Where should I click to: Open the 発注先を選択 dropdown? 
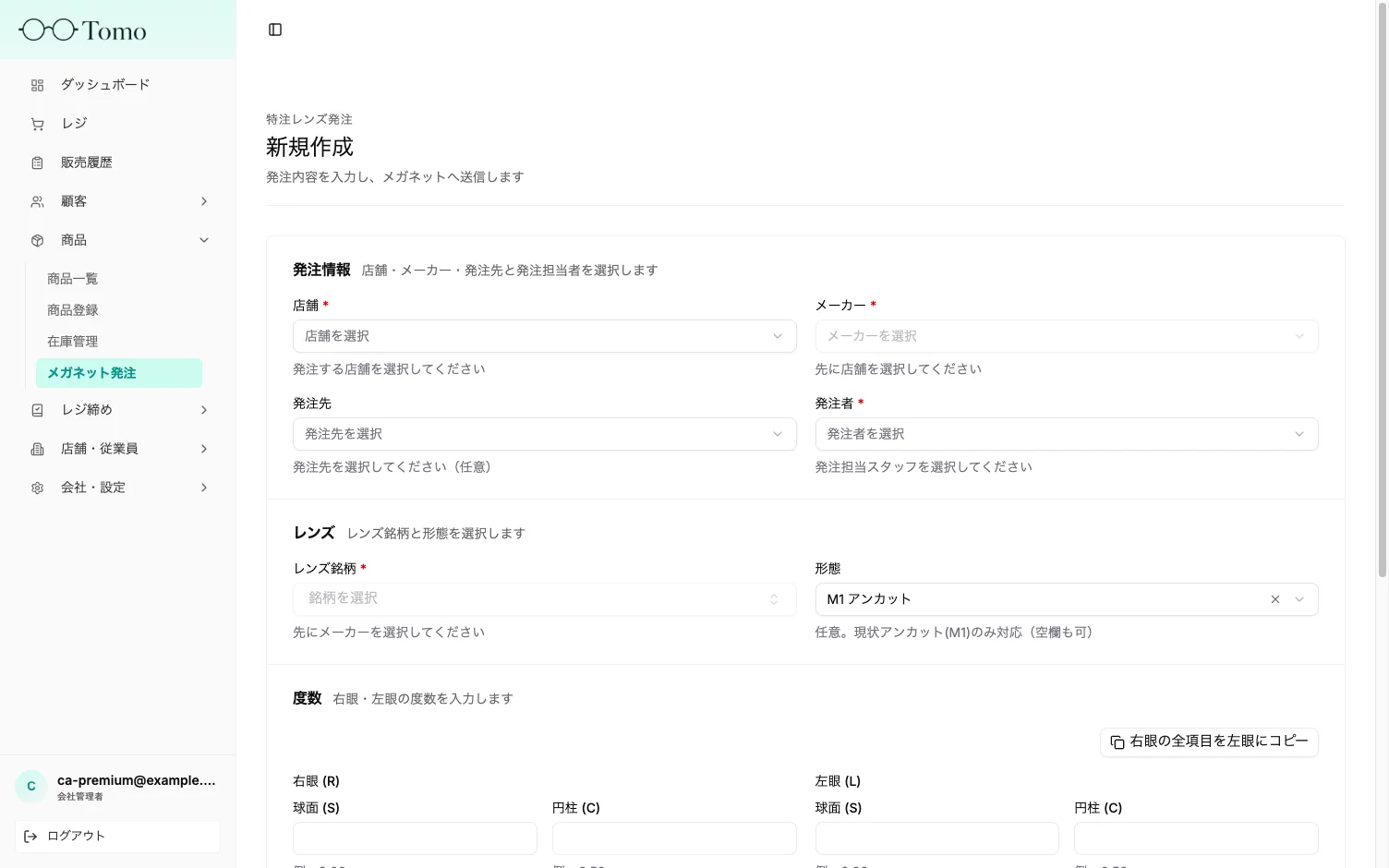(x=545, y=434)
